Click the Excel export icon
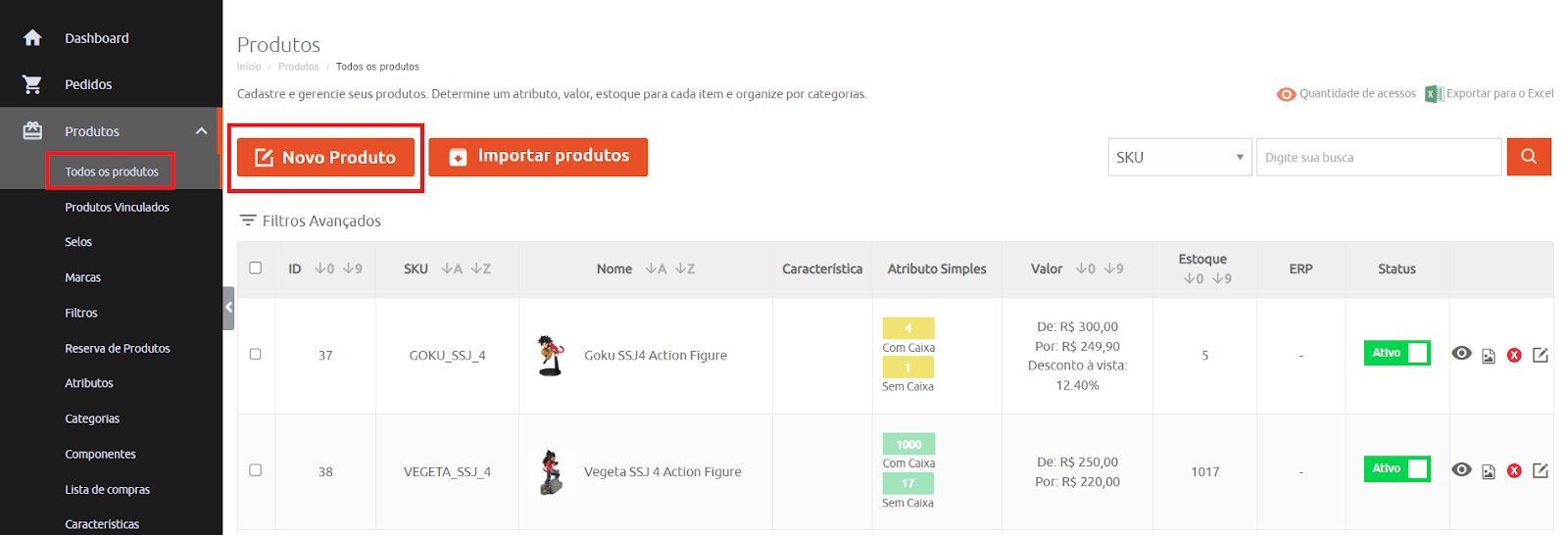Image resolution: width=1568 pixels, height=535 pixels. tap(1434, 94)
